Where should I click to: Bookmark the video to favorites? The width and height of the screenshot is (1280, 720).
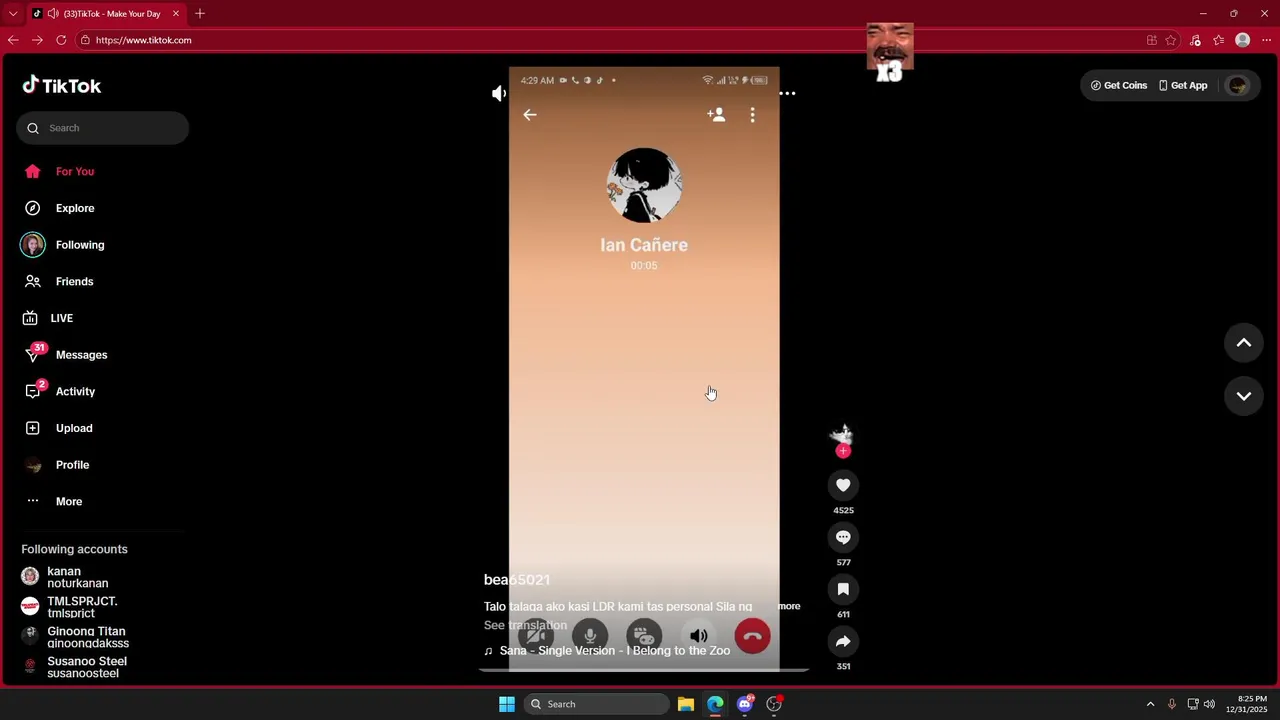click(843, 589)
